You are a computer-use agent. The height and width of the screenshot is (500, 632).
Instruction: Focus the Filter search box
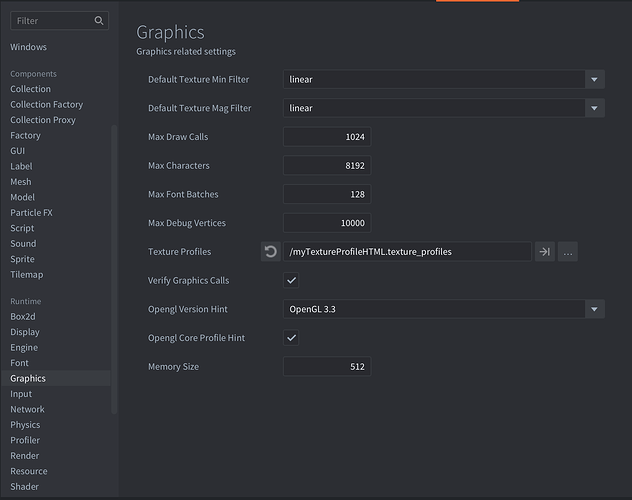tap(50, 20)
